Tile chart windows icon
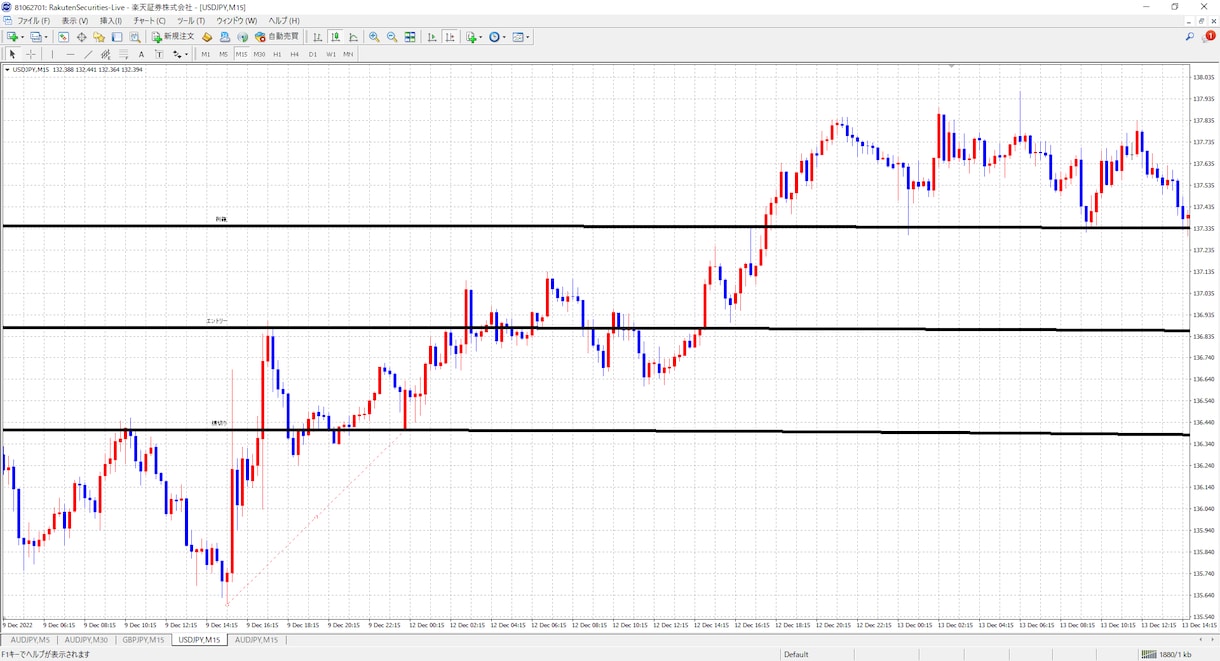1220x661 pixels. 410,37
